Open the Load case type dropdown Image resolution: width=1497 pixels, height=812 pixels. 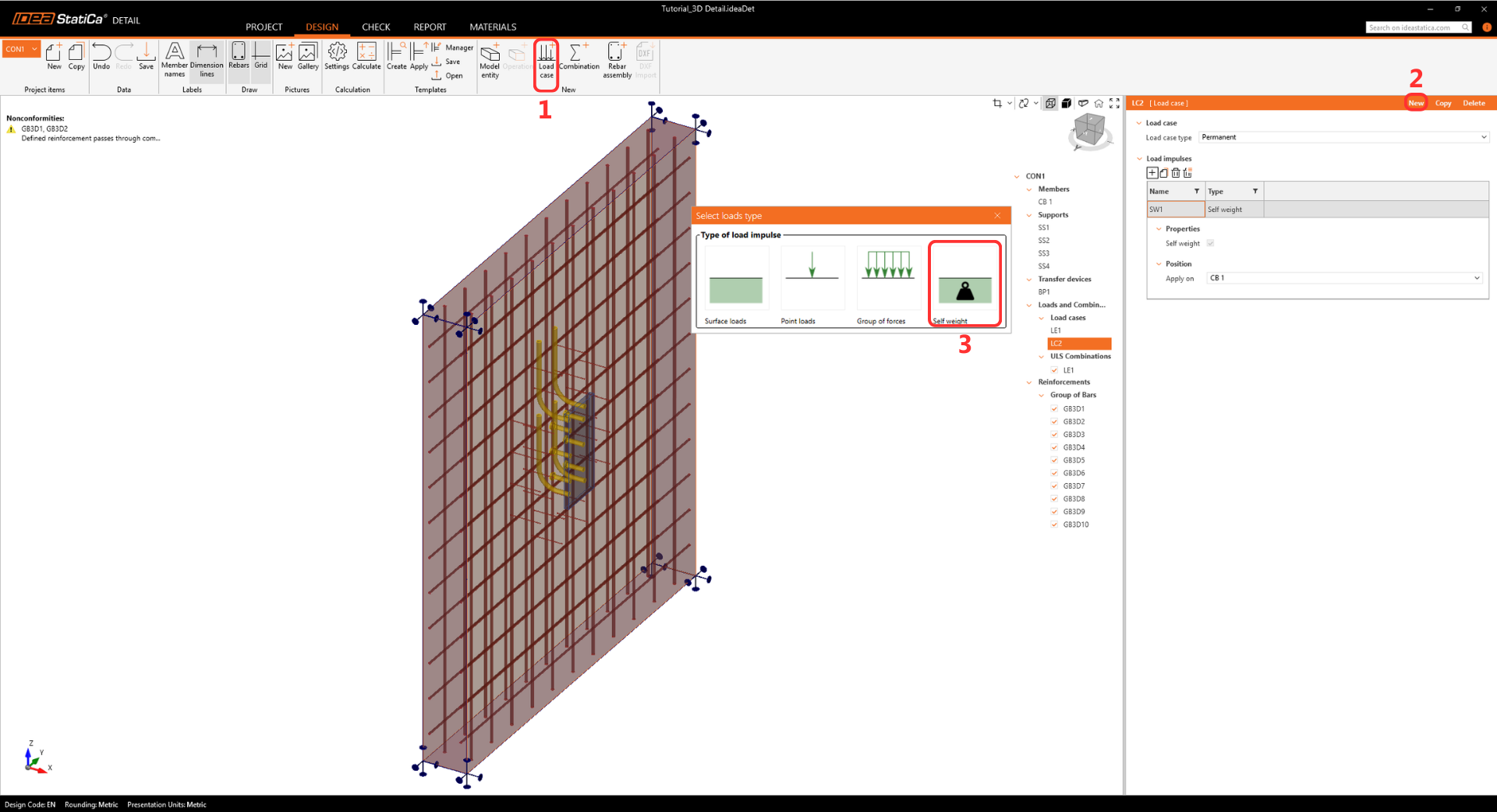point(1343,137)
